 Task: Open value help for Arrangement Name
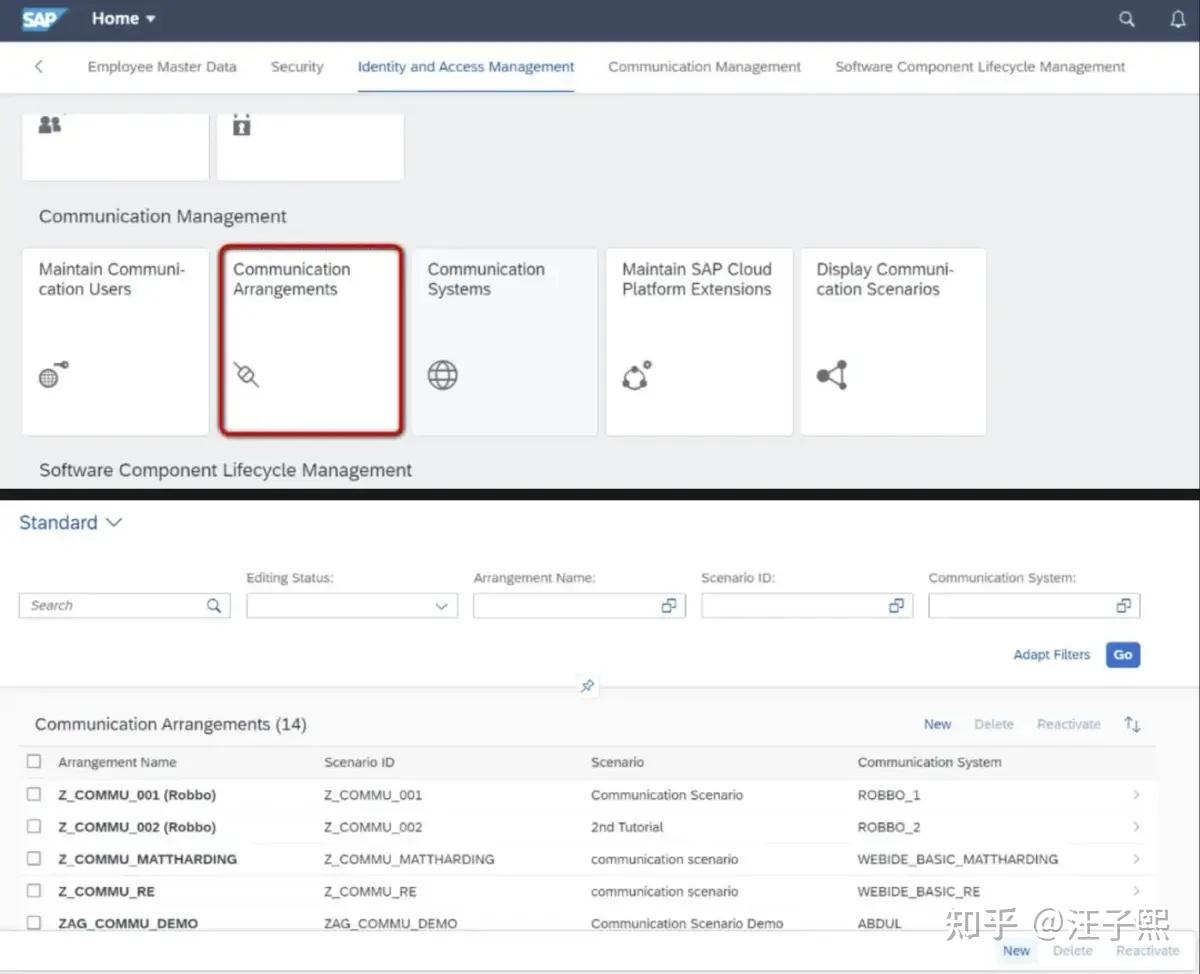pyautogui.click(x=669, y=606)
